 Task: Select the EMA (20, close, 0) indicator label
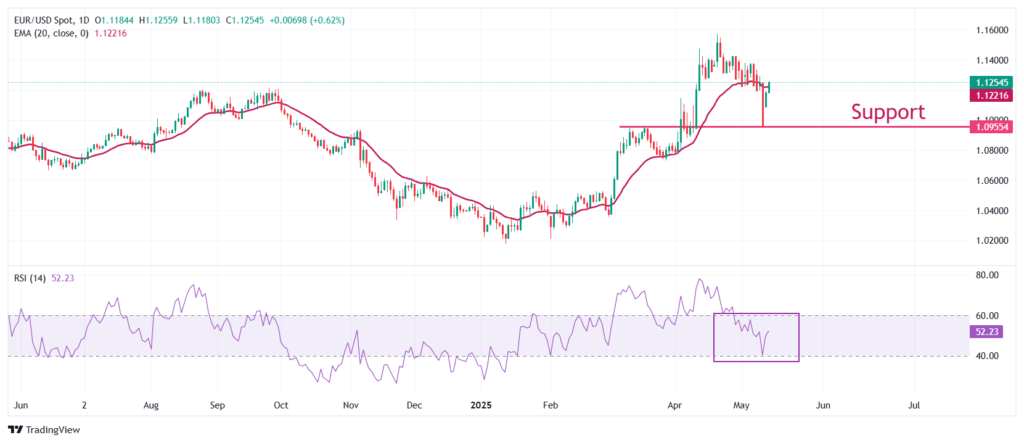click(50, 33)
